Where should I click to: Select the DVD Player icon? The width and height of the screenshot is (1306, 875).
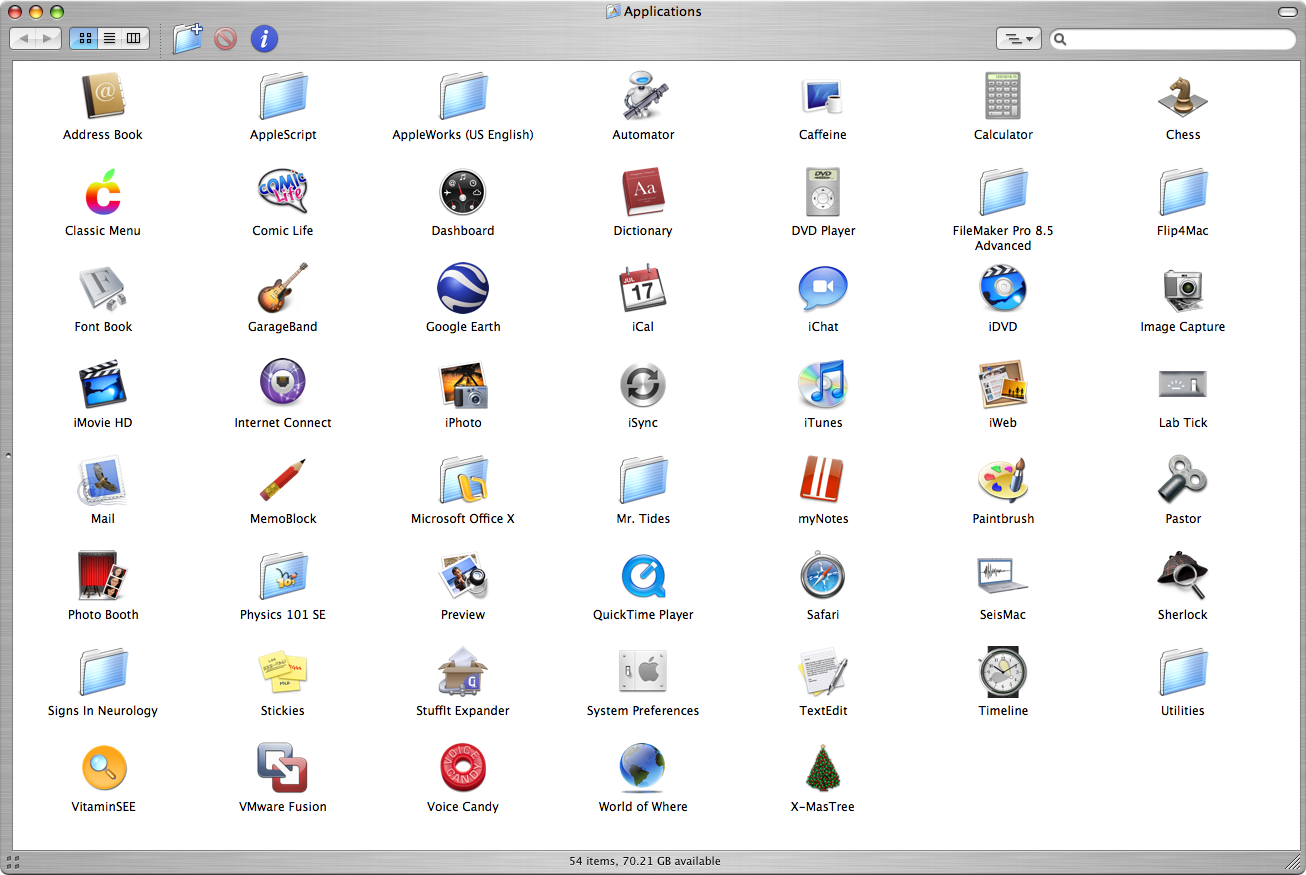click(823, 193)
